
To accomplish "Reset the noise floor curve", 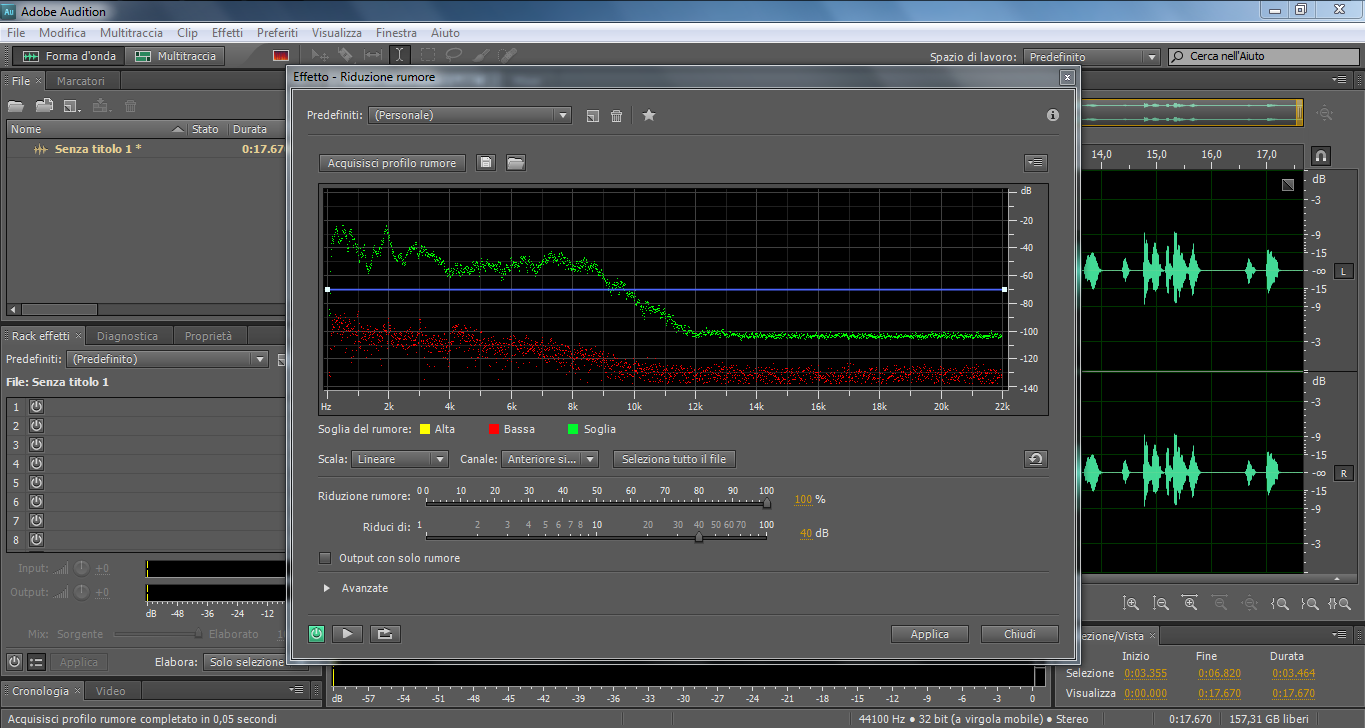I will coord(1036,459).
